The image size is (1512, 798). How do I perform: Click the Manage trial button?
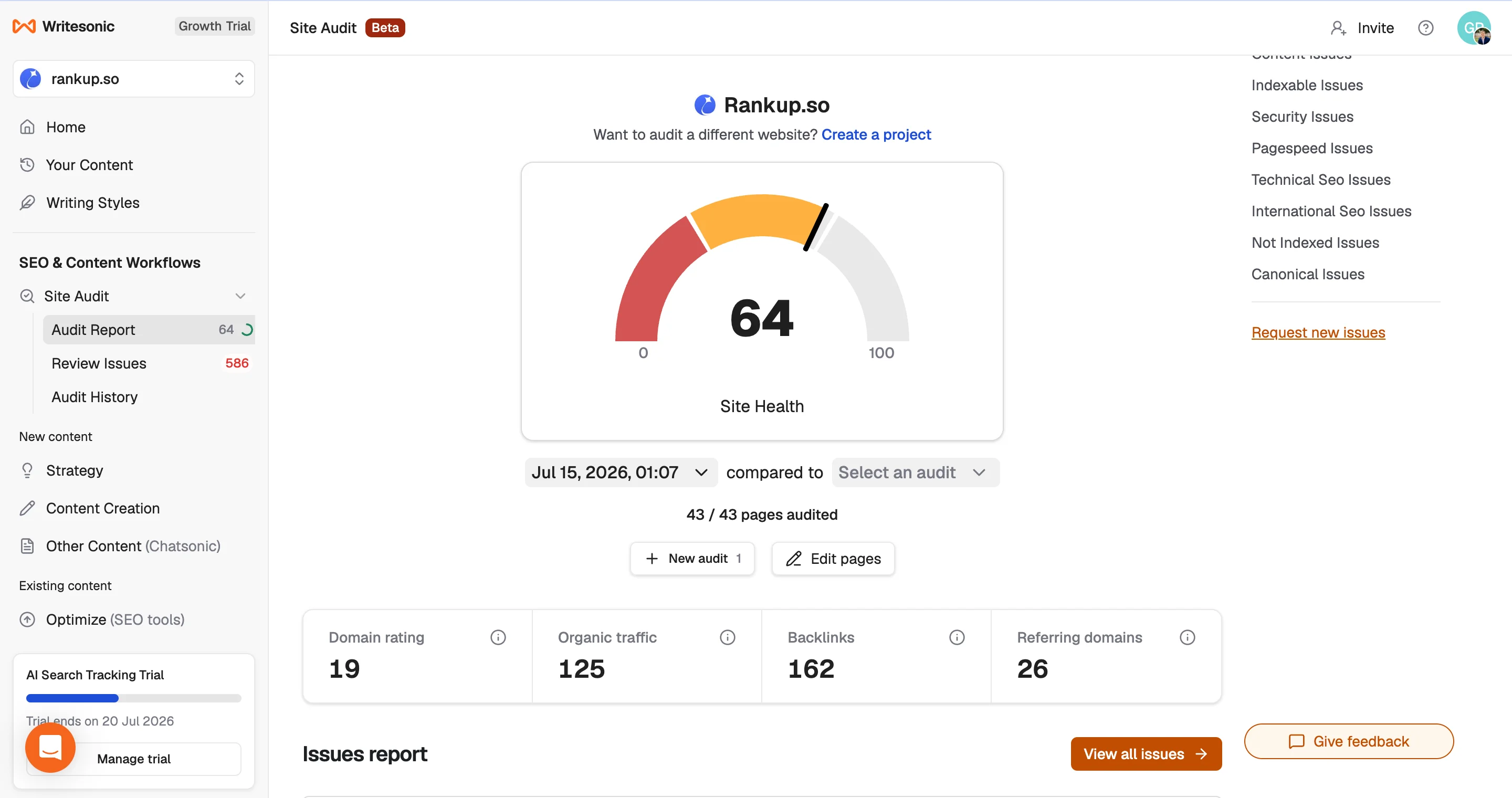click(134, 759)
